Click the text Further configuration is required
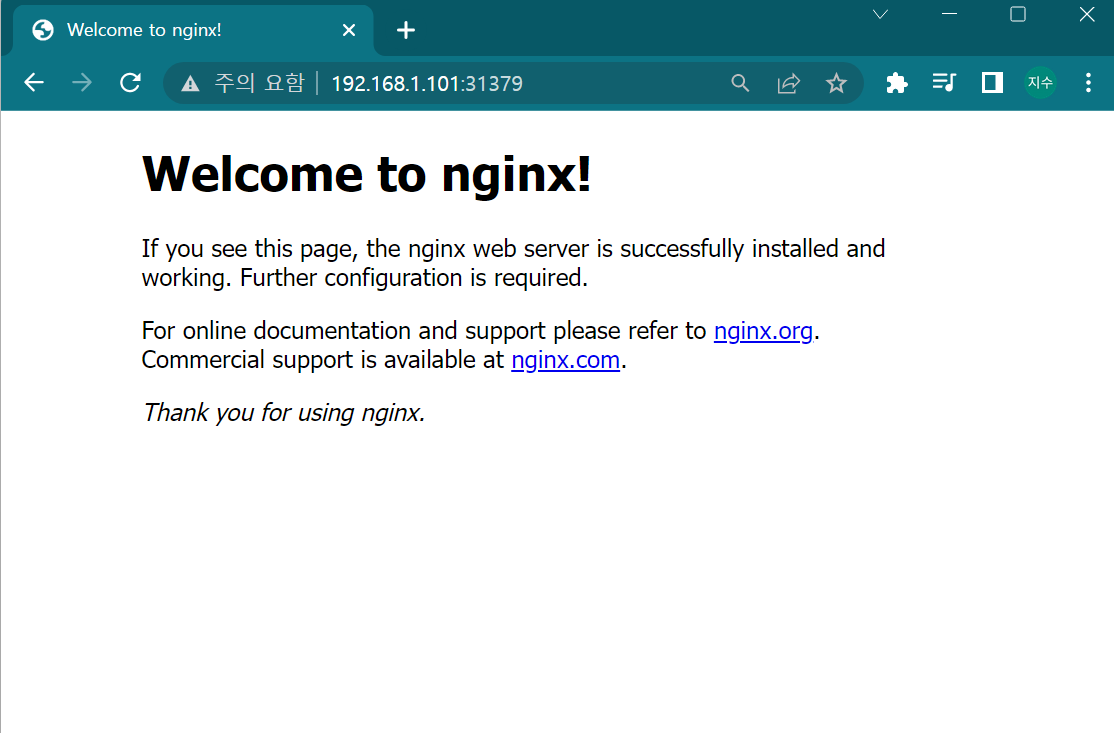This screenshot has height=733, width=1114. 414,278
